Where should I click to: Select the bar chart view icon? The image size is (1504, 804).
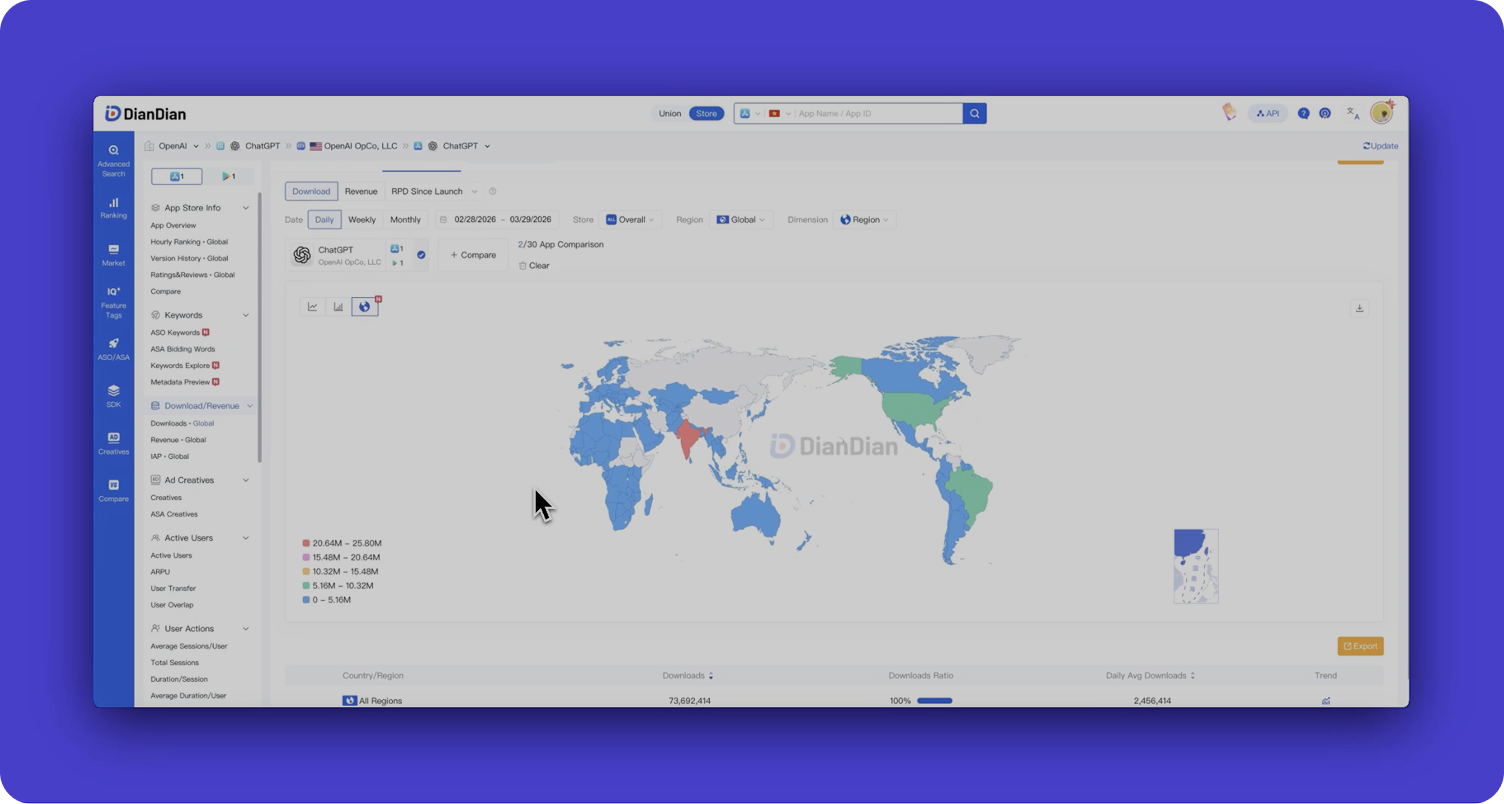coord(339,307)
